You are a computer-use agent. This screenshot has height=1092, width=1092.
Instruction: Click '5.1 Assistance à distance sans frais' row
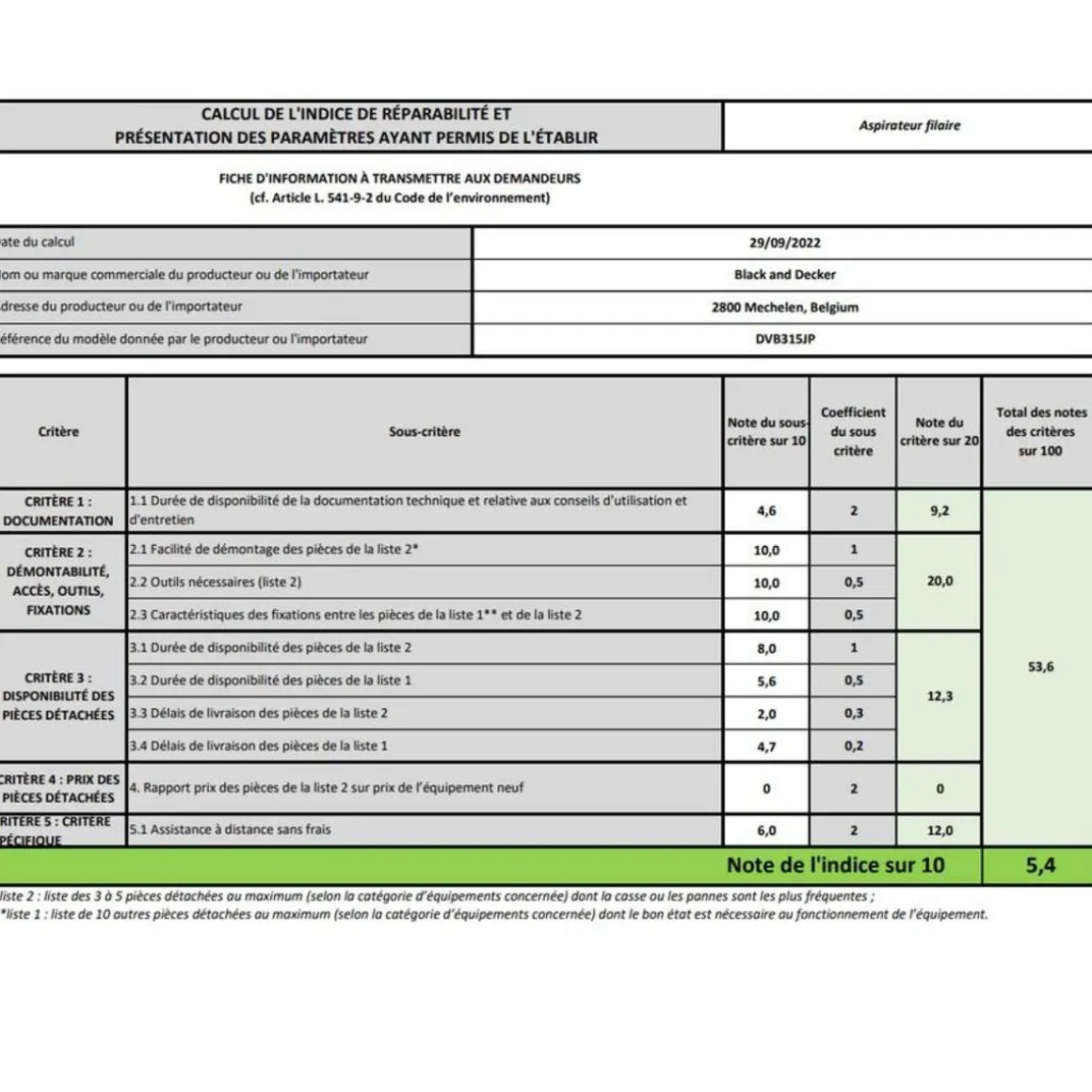[425, 830]
